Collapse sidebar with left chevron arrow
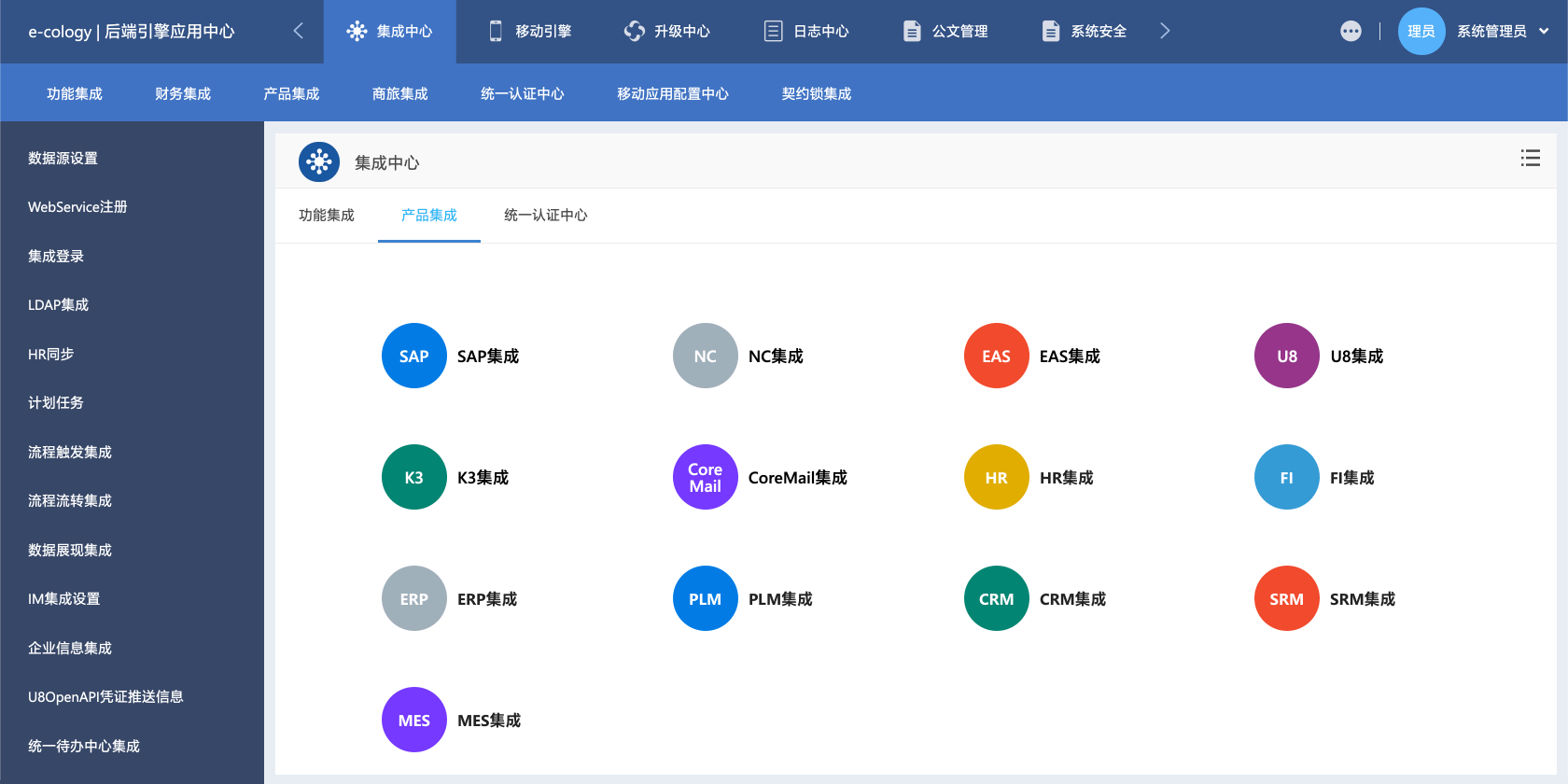This screenshot has height=784, width=1568. [x=298, y=31]
